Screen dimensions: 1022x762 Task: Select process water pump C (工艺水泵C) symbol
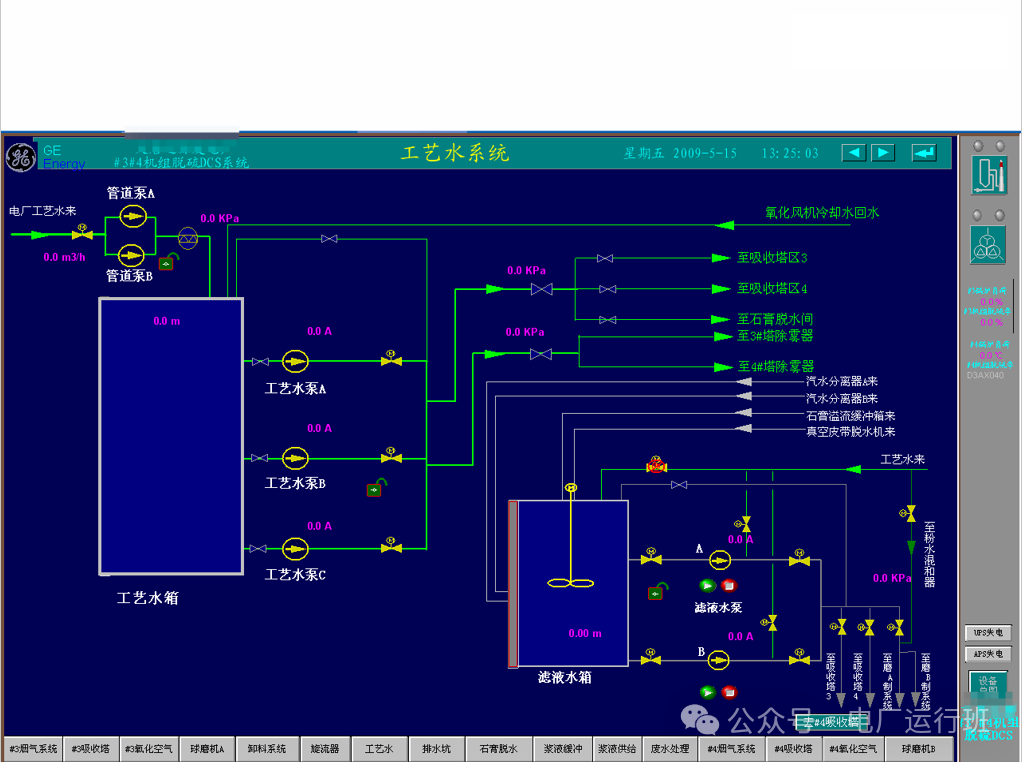[x=295, y=548]
